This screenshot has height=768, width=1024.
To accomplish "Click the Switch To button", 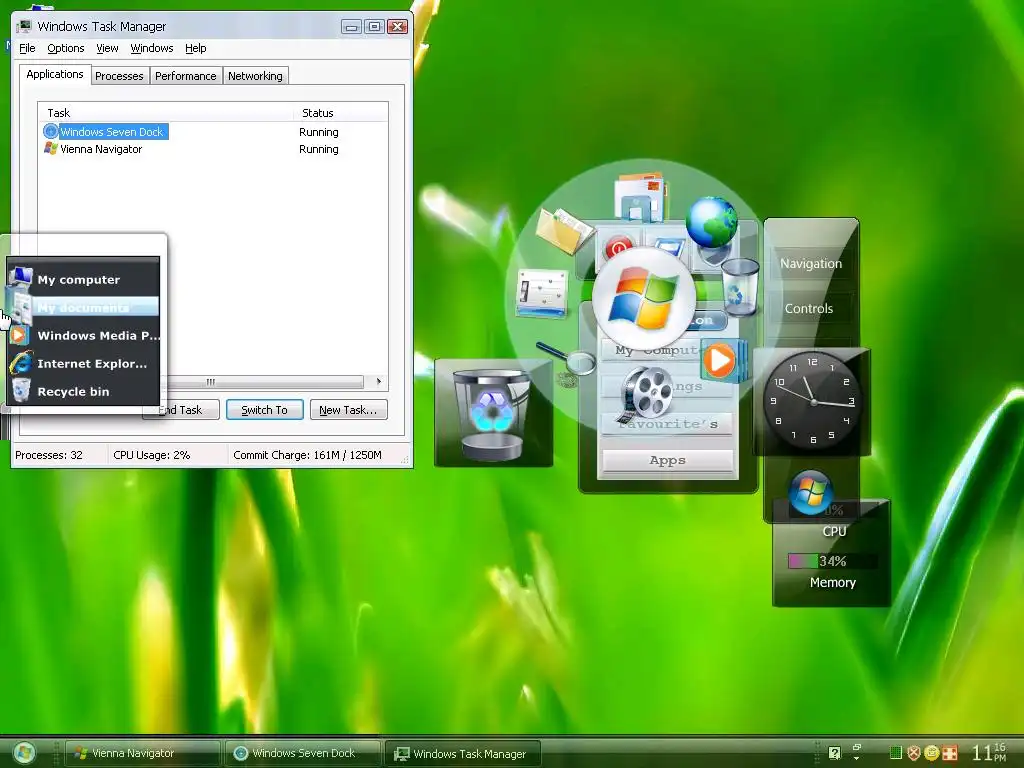I will click(264, 409).
